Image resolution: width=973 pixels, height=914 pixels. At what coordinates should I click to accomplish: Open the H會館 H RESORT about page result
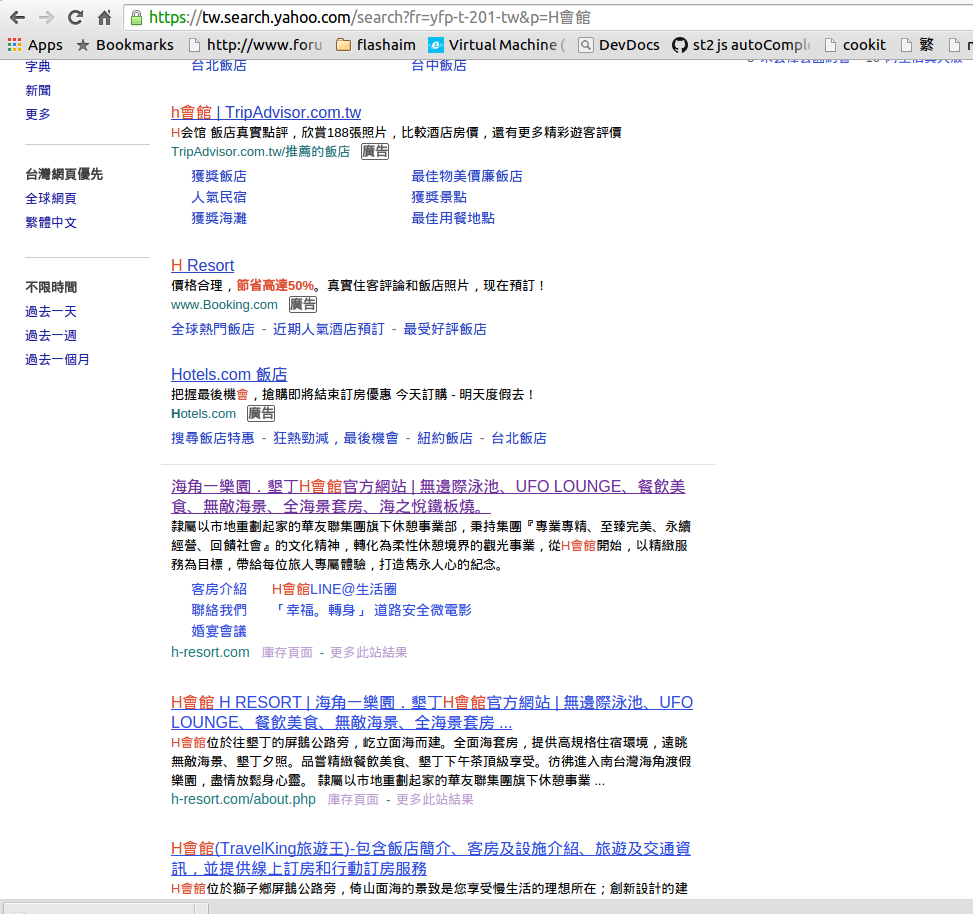pyautogui.click(x=432, y=712)
